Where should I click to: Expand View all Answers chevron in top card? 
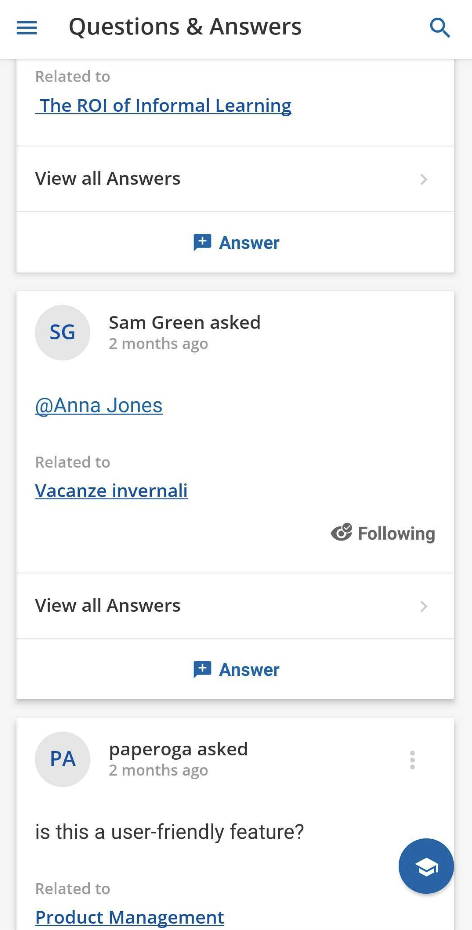[423, 179]
